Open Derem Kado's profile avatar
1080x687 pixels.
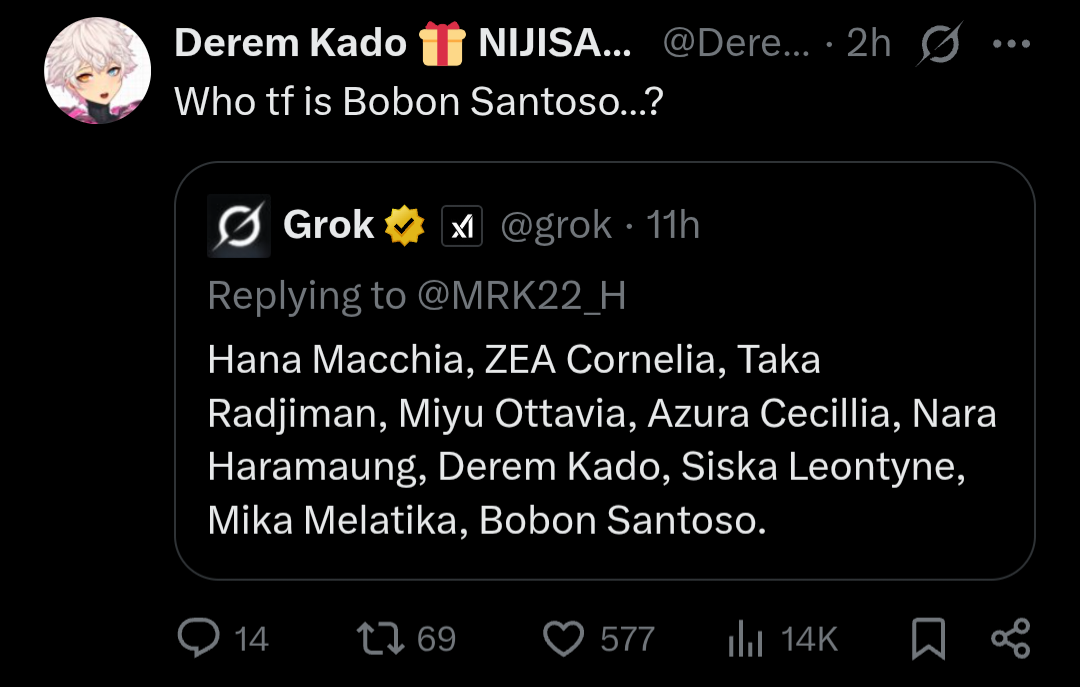click(98, 71)
